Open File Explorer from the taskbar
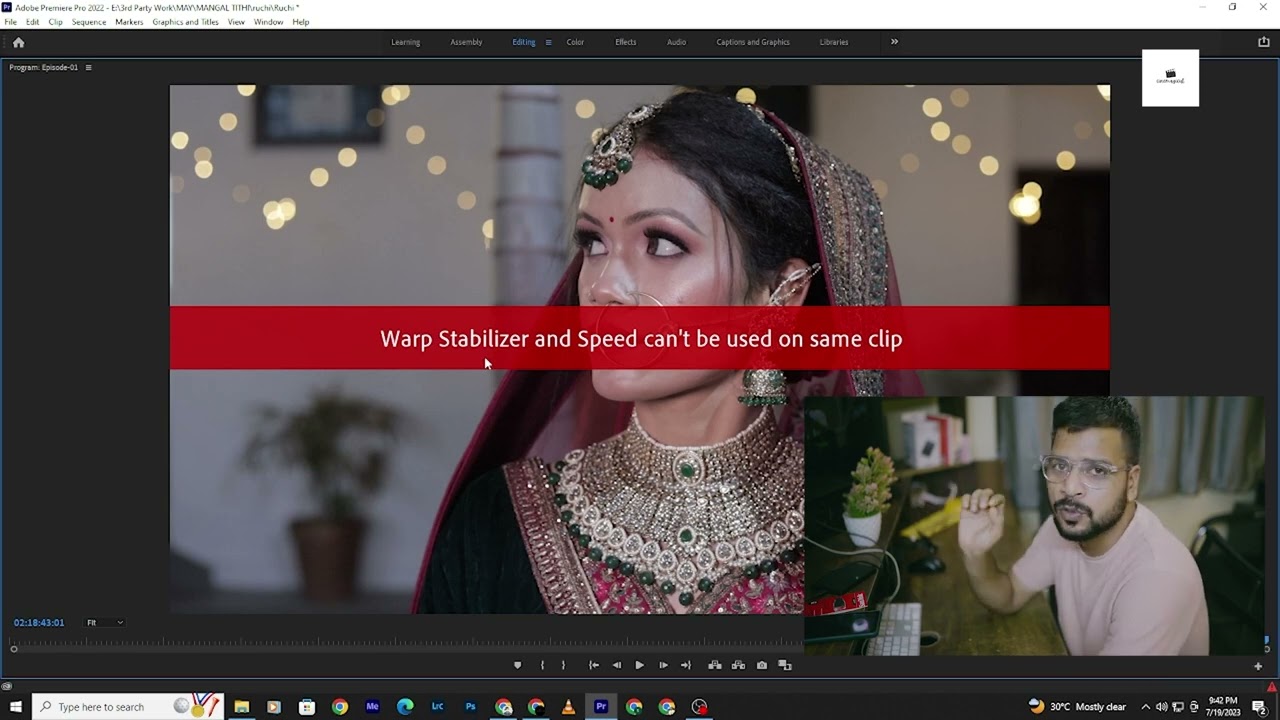Image resolution: width=1280 pixels, height=720 pixels. pyautogui.click(x=241, y=707)
